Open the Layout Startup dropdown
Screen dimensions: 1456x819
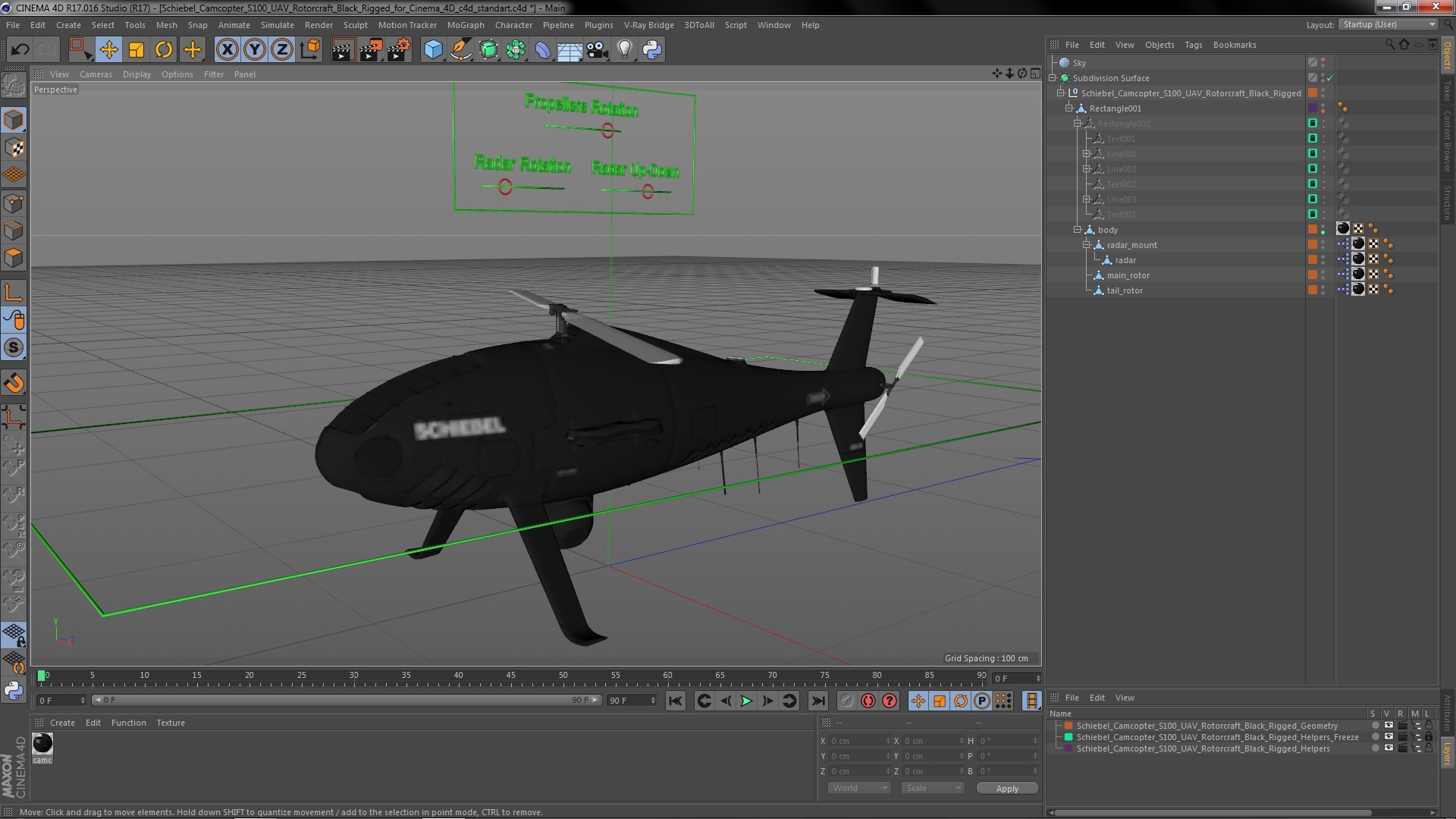1389,25
